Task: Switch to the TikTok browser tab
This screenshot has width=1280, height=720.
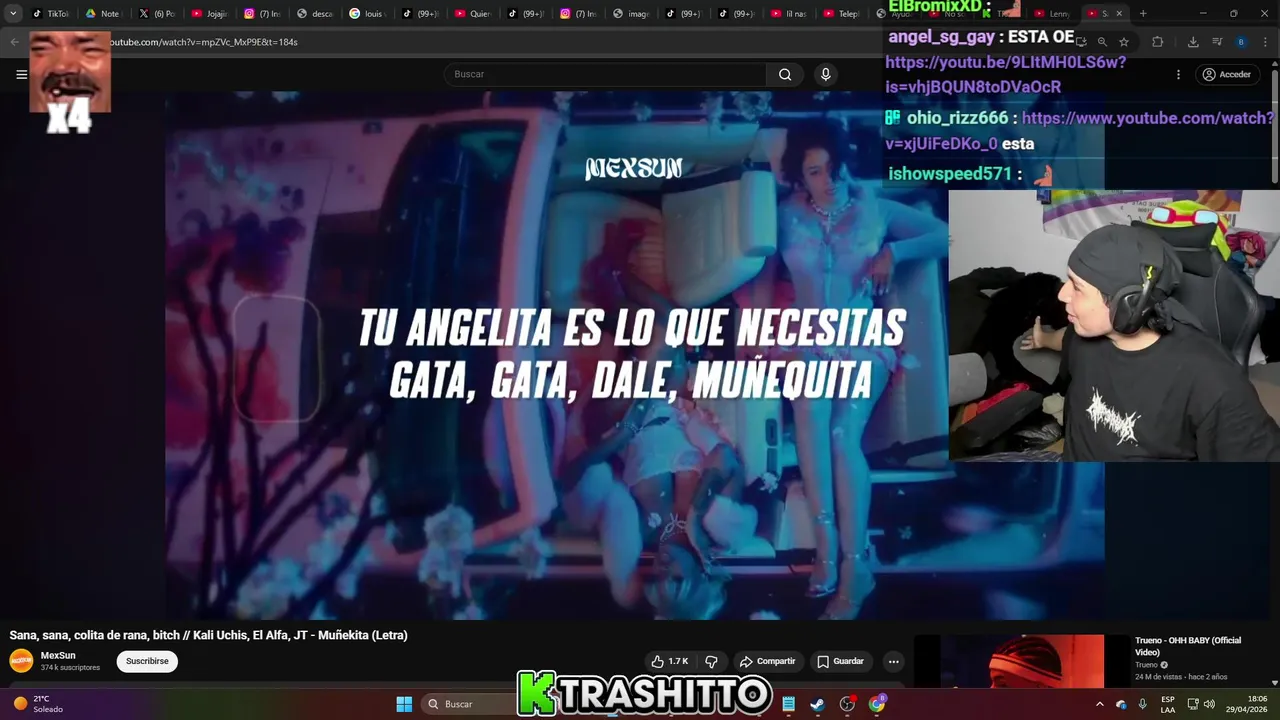Action: pos(50,14)
